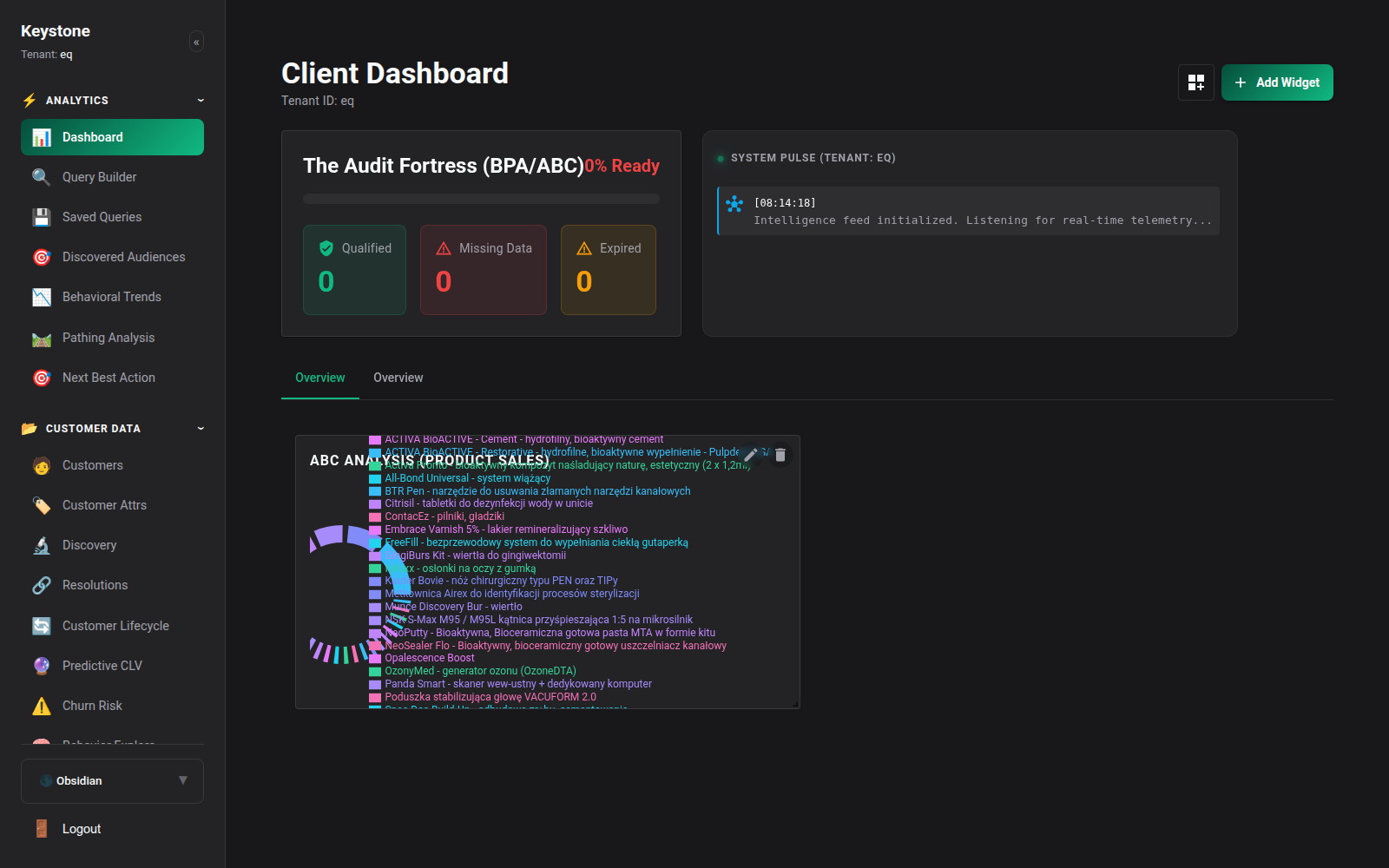Select the highlighted green Overview tab
The image size is (1389, 868).
point(320,378)
